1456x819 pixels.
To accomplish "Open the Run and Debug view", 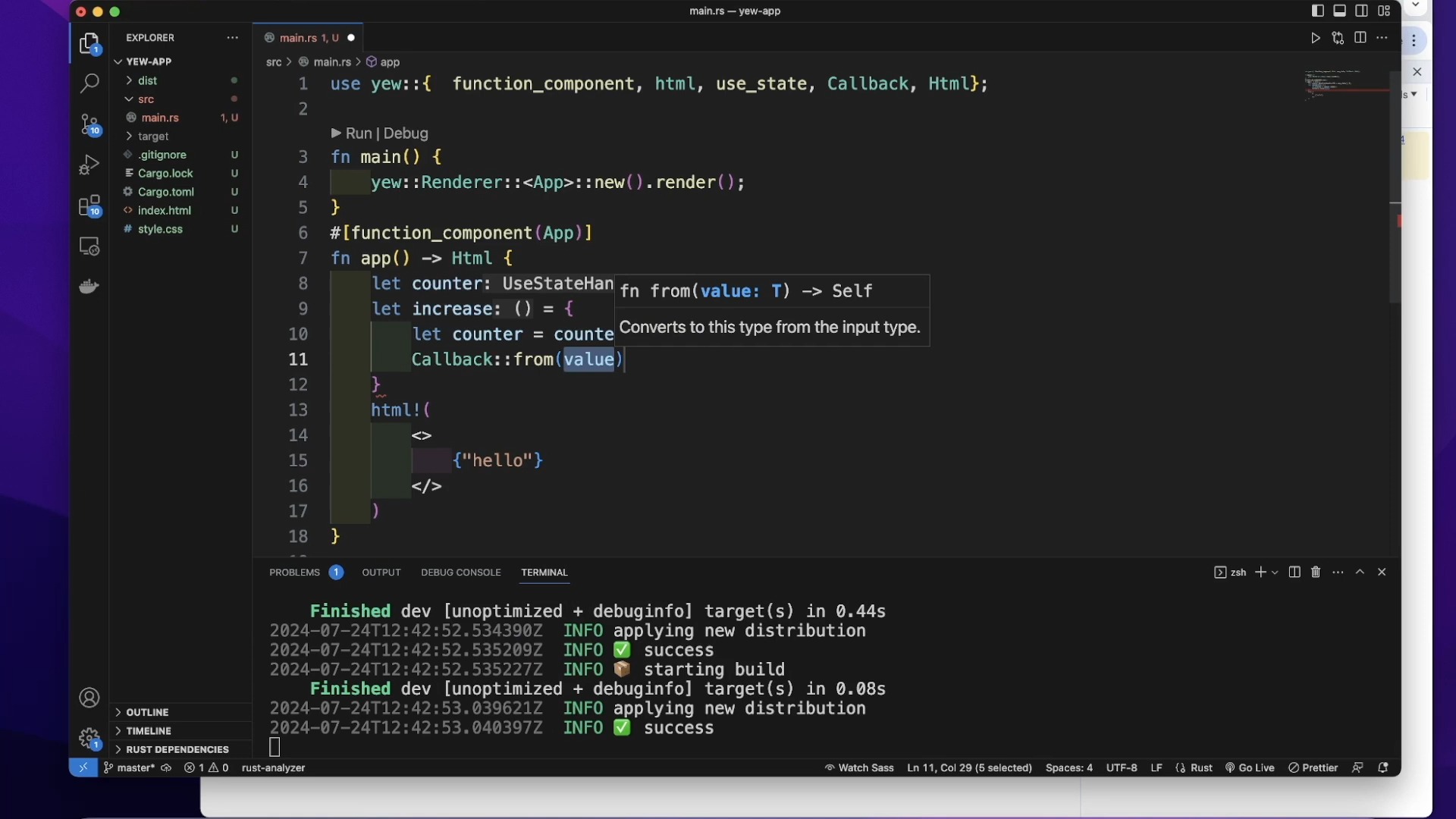I will tap(89, 165).
